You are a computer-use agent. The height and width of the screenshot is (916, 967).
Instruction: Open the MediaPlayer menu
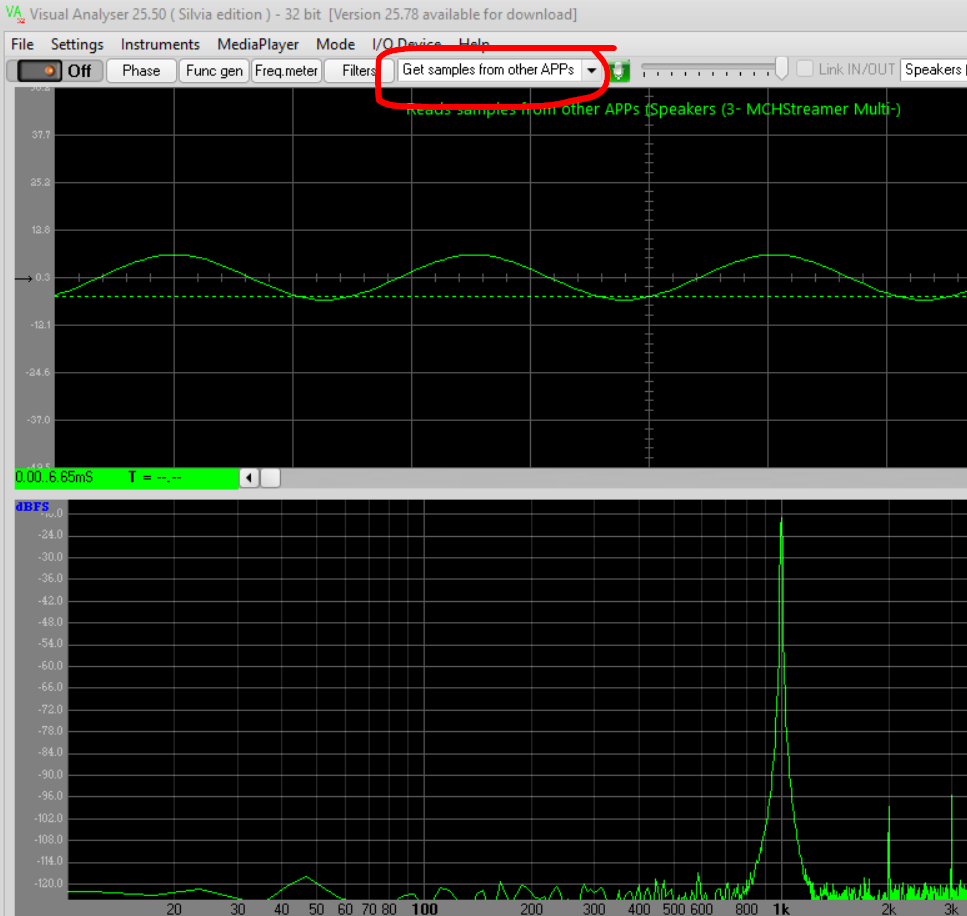tap(258, 44)
